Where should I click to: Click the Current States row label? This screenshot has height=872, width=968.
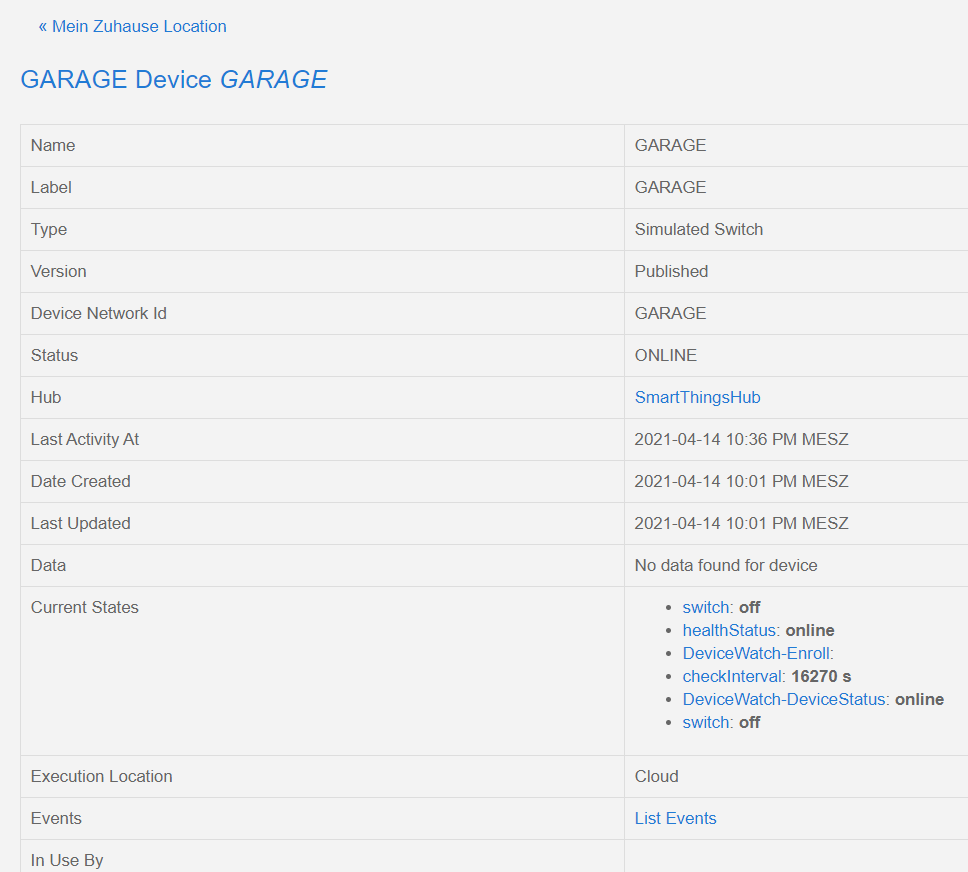(x=84, y=607)
